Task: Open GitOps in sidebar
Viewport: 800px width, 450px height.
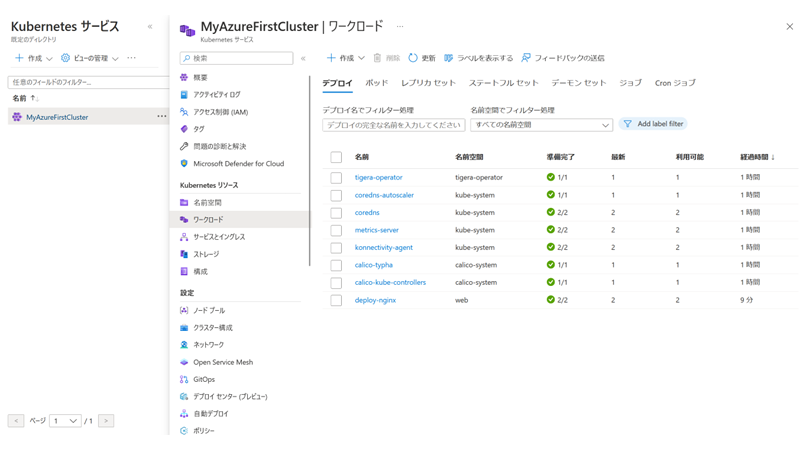Action: point(197,380)
